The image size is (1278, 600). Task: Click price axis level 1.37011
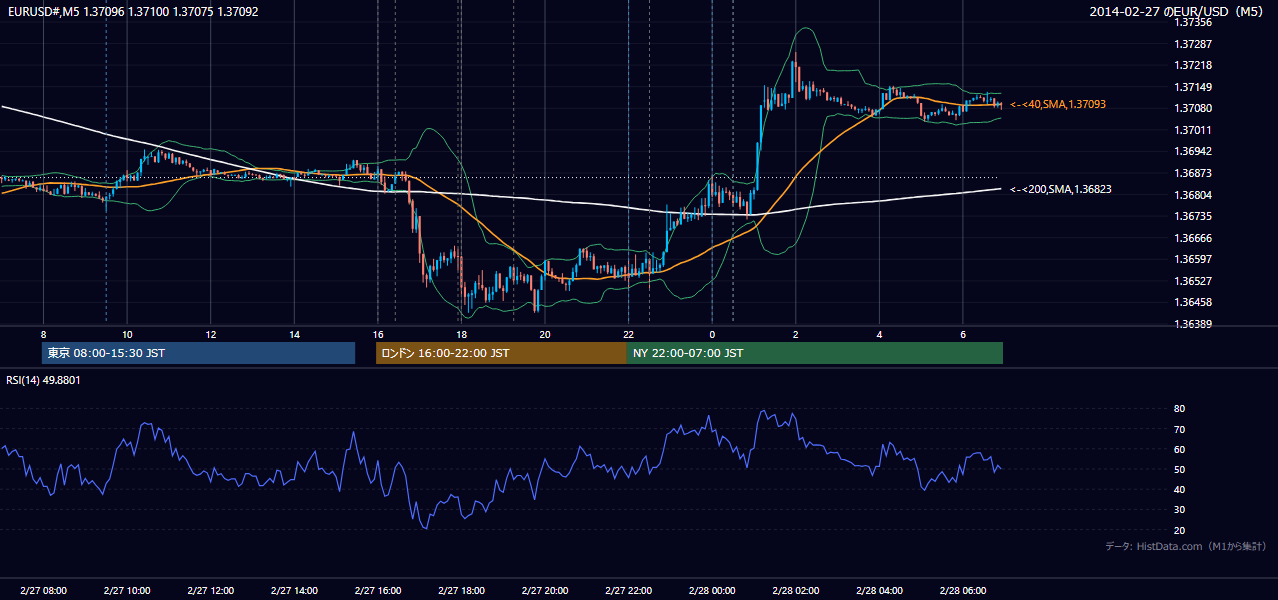coord(1193,130)
